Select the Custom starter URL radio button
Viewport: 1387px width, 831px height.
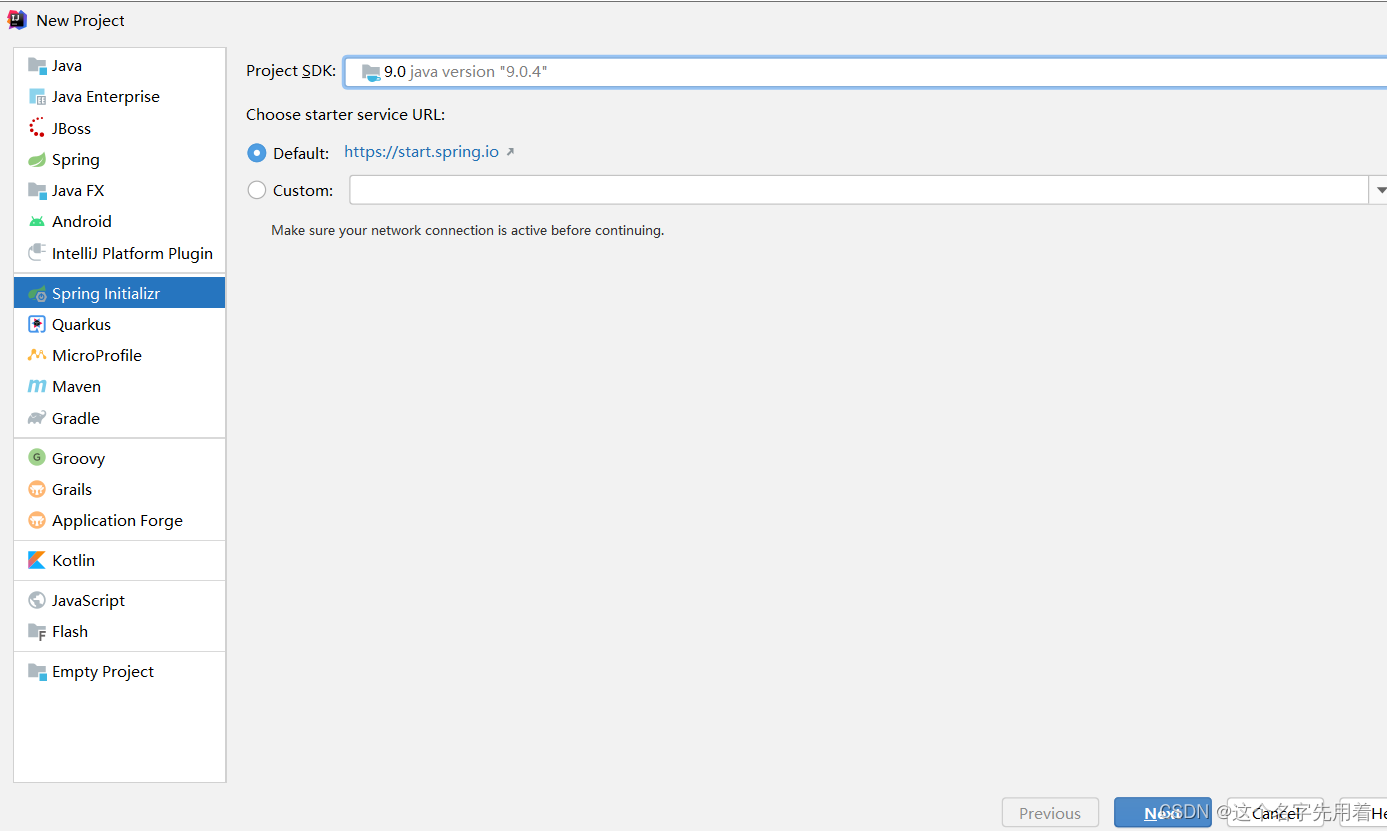(x=257, y=190)
